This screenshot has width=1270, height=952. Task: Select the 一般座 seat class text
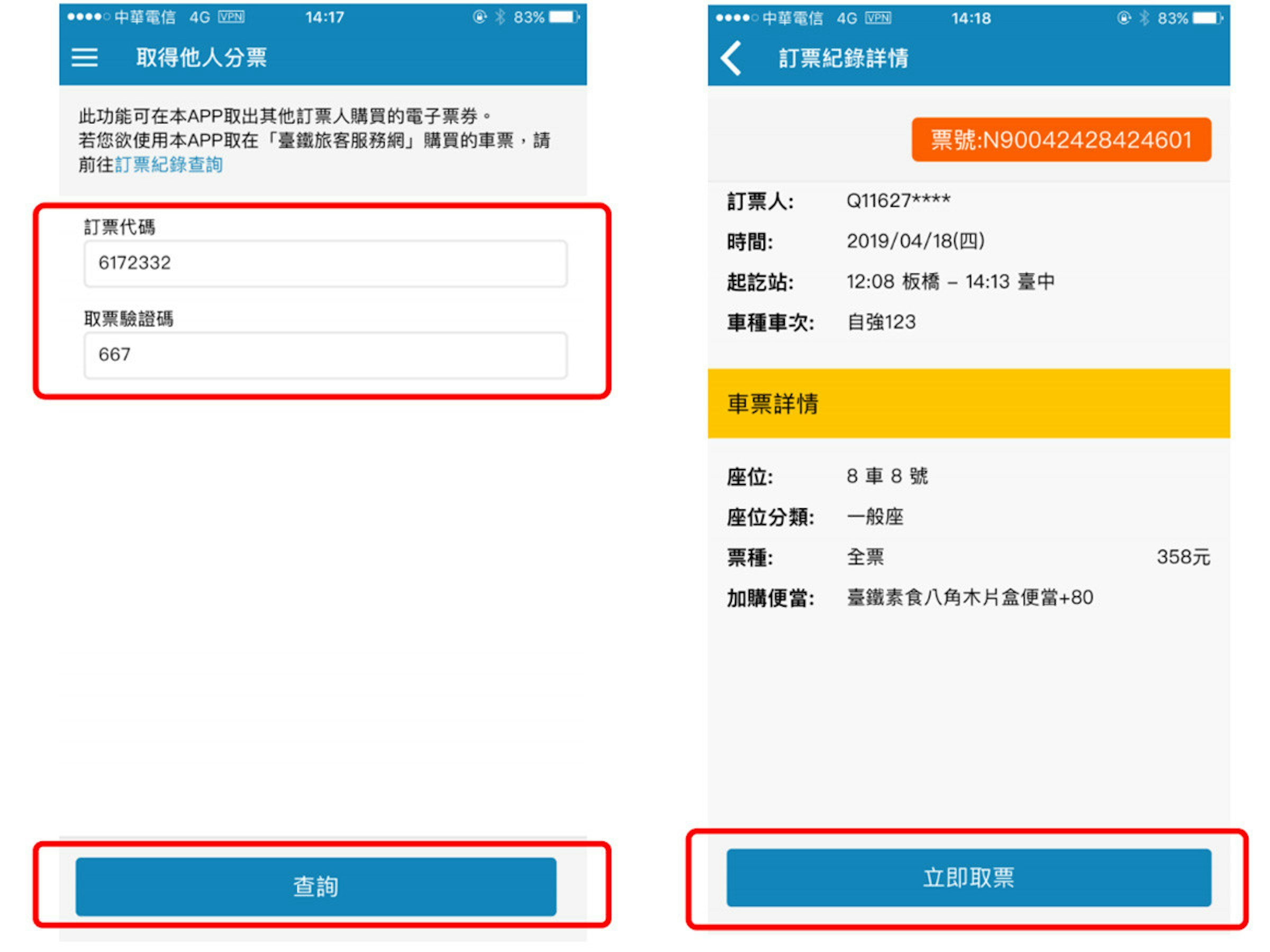click(x=875, y=516)
